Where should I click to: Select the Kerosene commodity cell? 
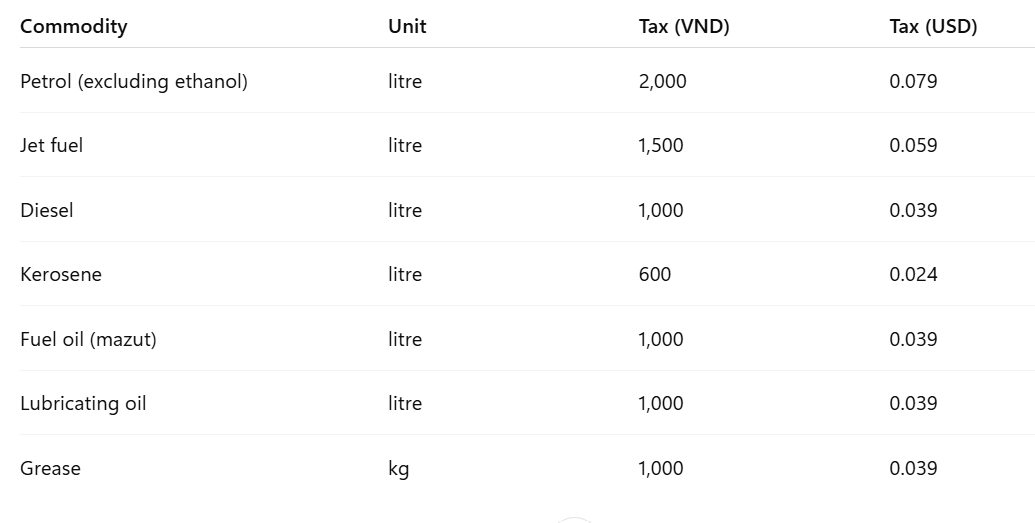61,275
